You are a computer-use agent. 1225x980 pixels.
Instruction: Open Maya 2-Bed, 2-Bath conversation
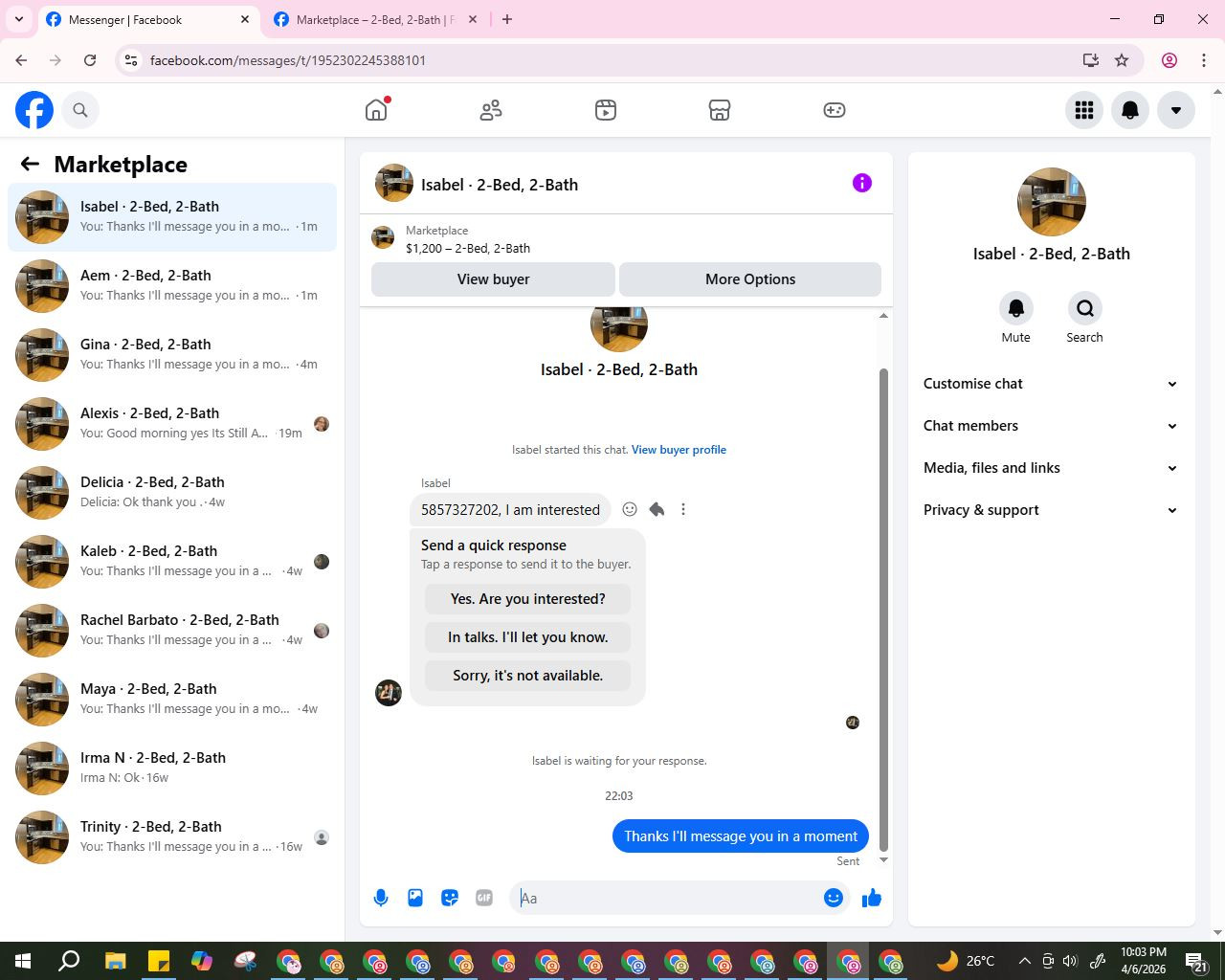pos(172,700)
